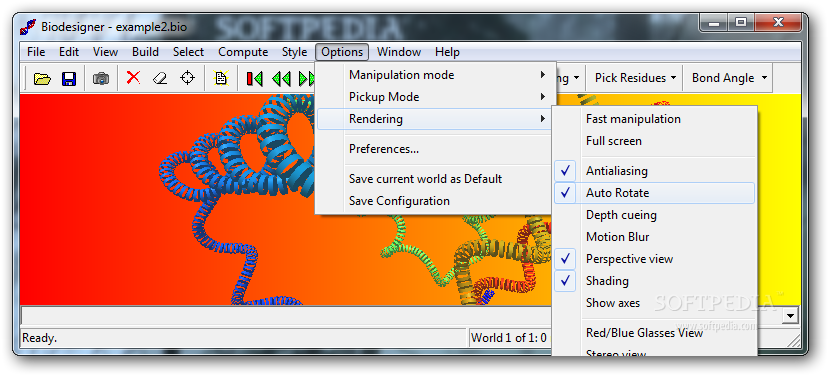Open the Window menu
This screenshot has width=829, height=376.
click(399, 52)
